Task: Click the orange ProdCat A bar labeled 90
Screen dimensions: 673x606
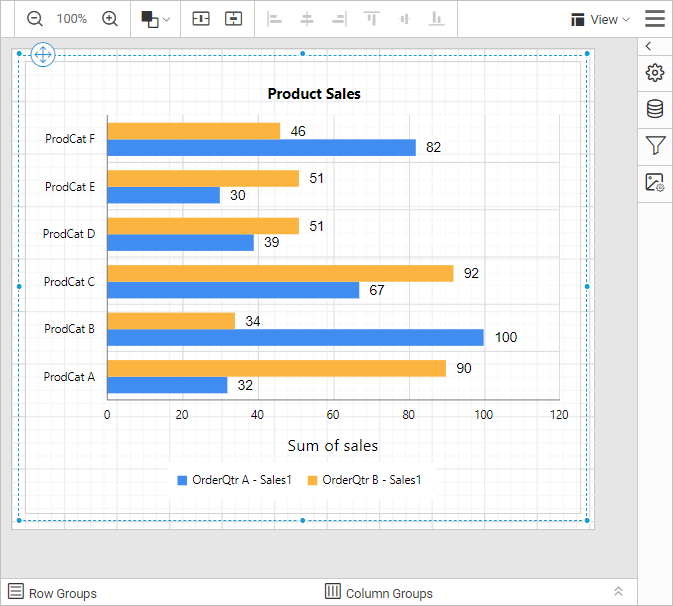Action: [x=277, y=368]
